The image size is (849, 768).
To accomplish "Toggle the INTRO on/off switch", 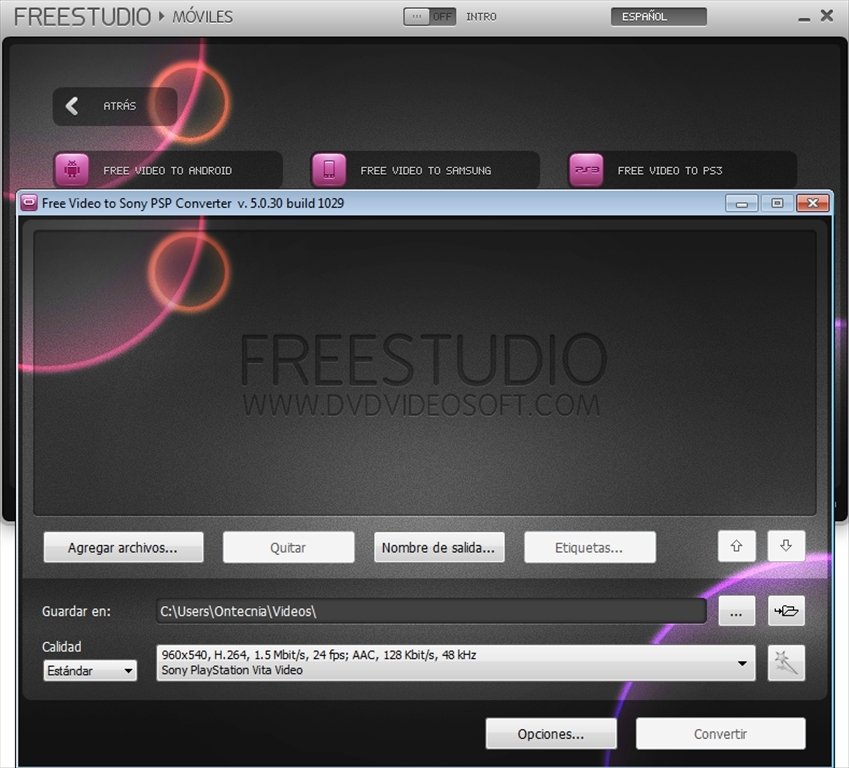I will [429, 17].
